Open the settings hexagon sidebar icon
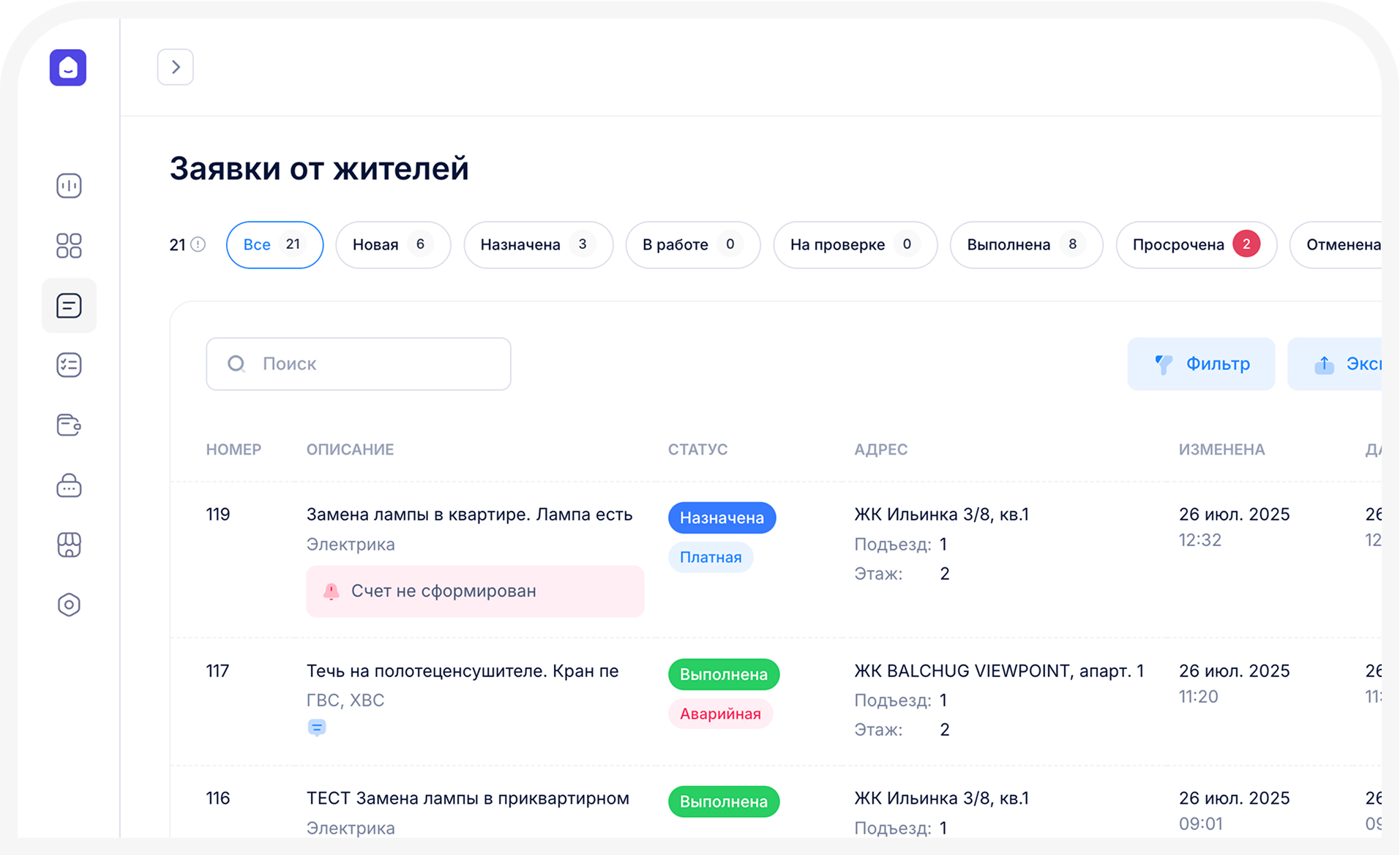This screenshot has width=1400, height=855. (x=69, y=605)
